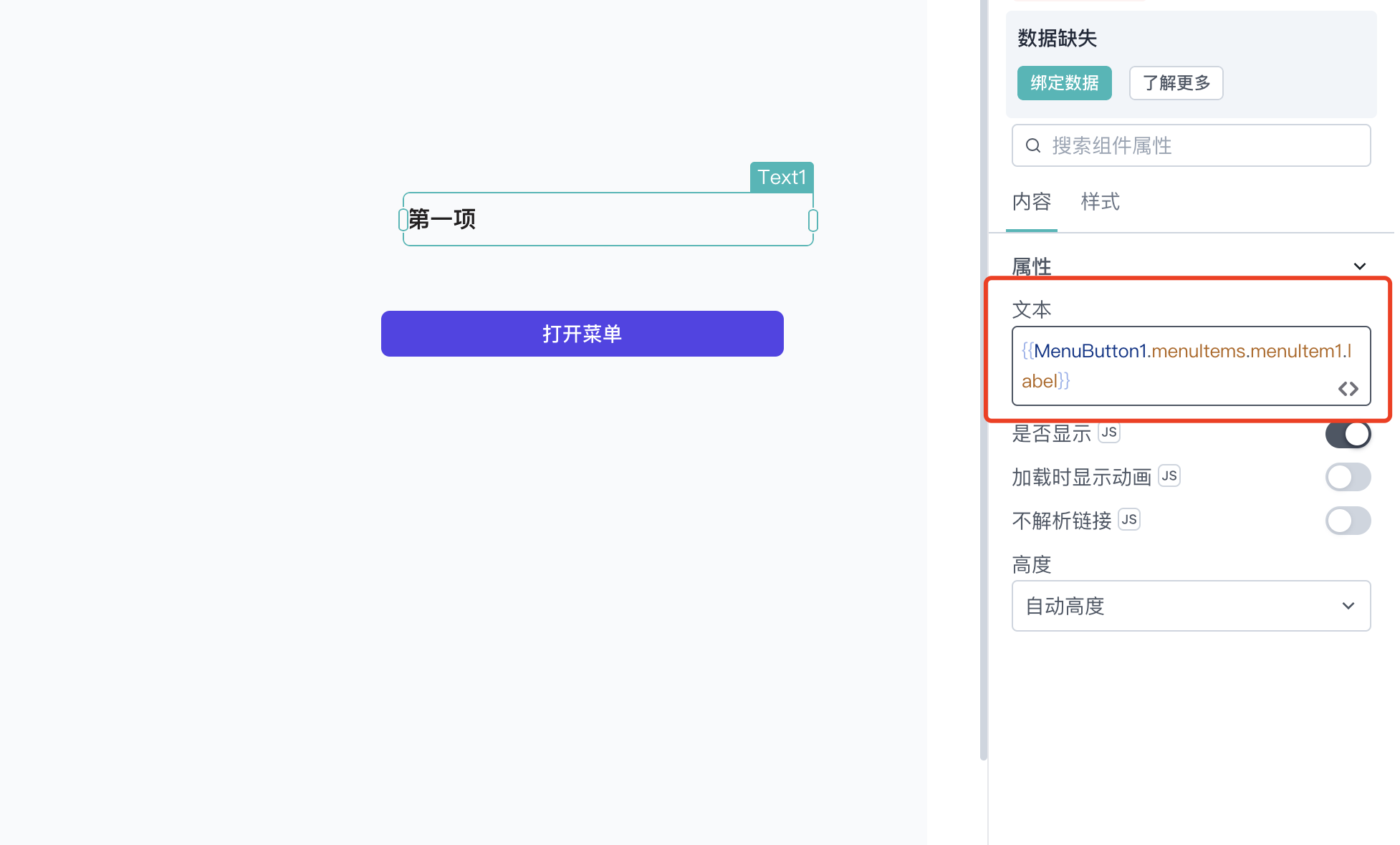
Task: Edit the 文本 binding code field
Action: 1191,366
